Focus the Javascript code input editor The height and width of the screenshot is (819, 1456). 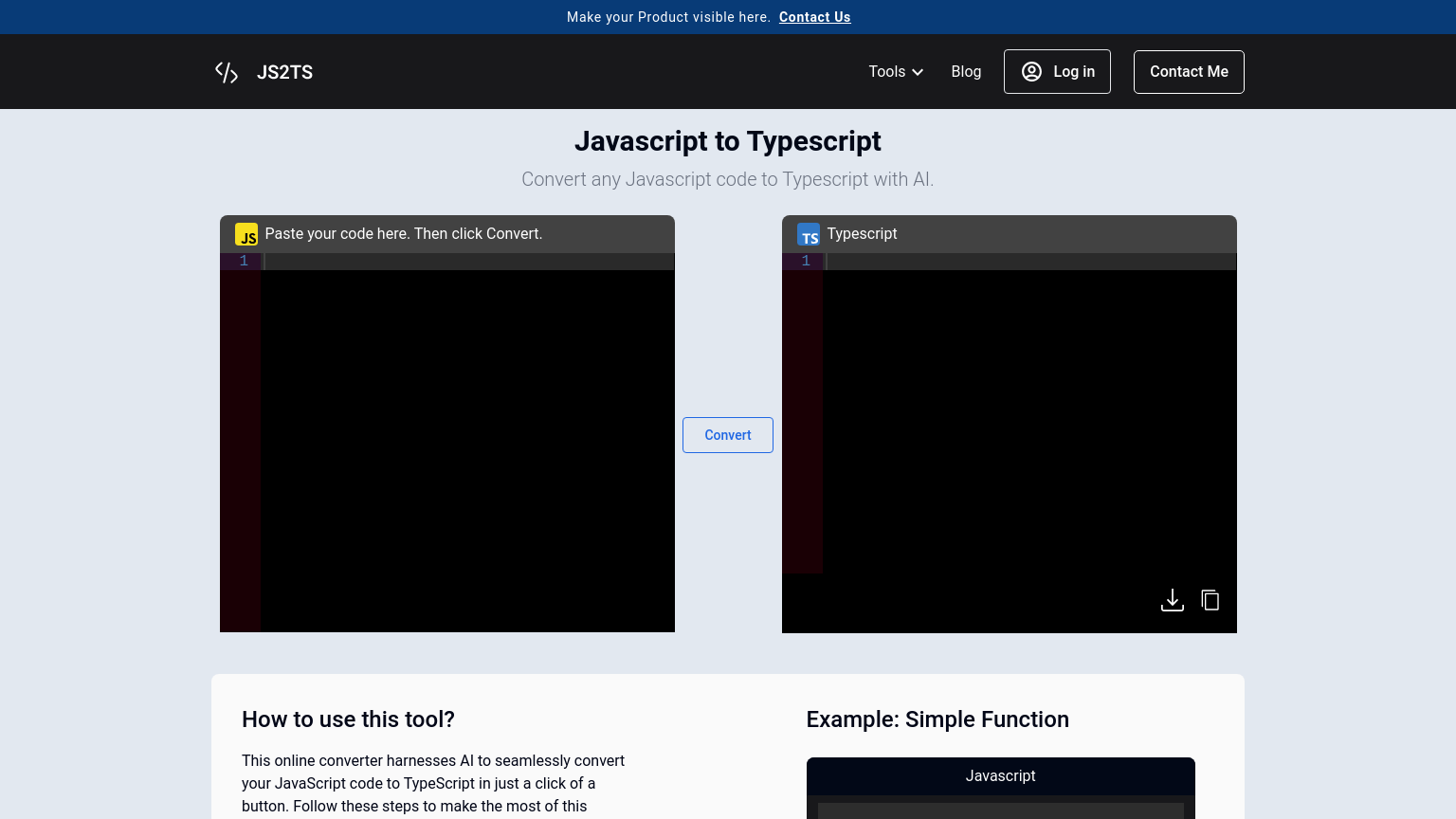[466, 436]
